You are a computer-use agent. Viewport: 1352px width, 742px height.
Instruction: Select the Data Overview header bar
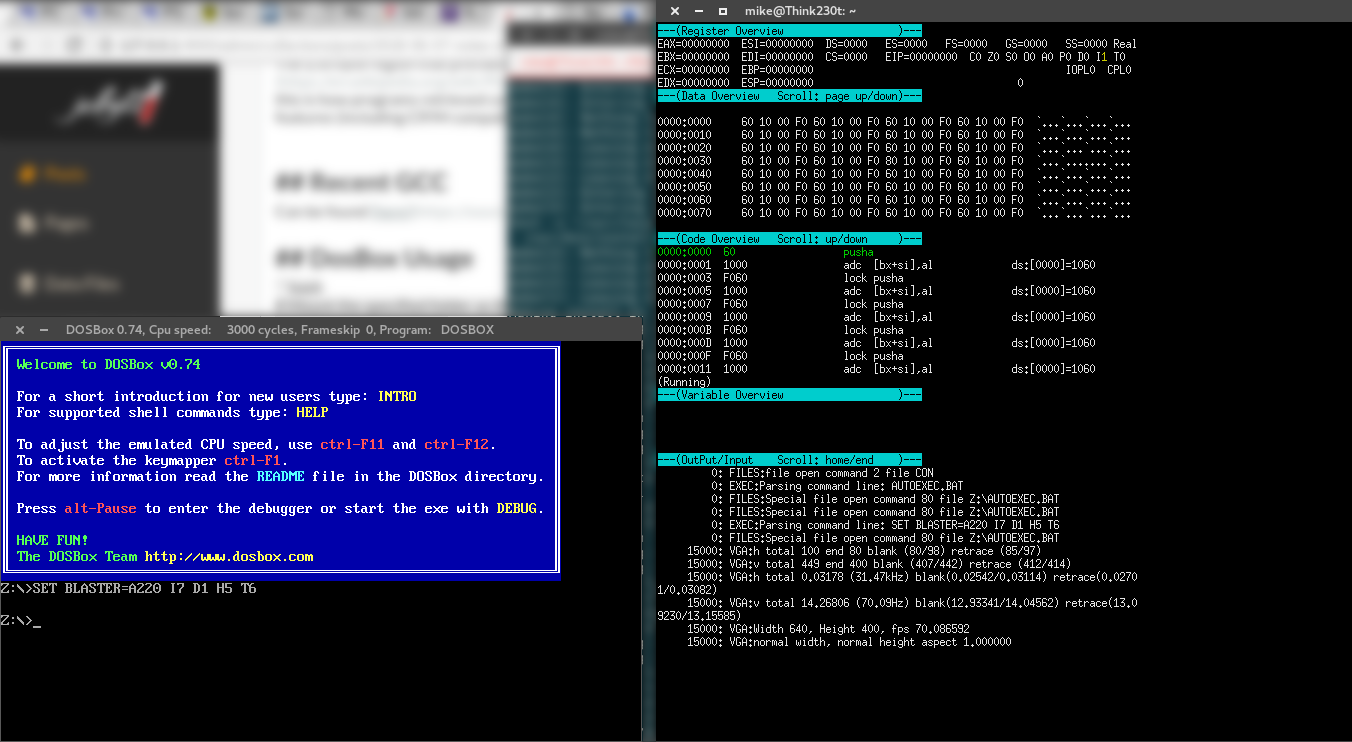[x=789, y=96]
